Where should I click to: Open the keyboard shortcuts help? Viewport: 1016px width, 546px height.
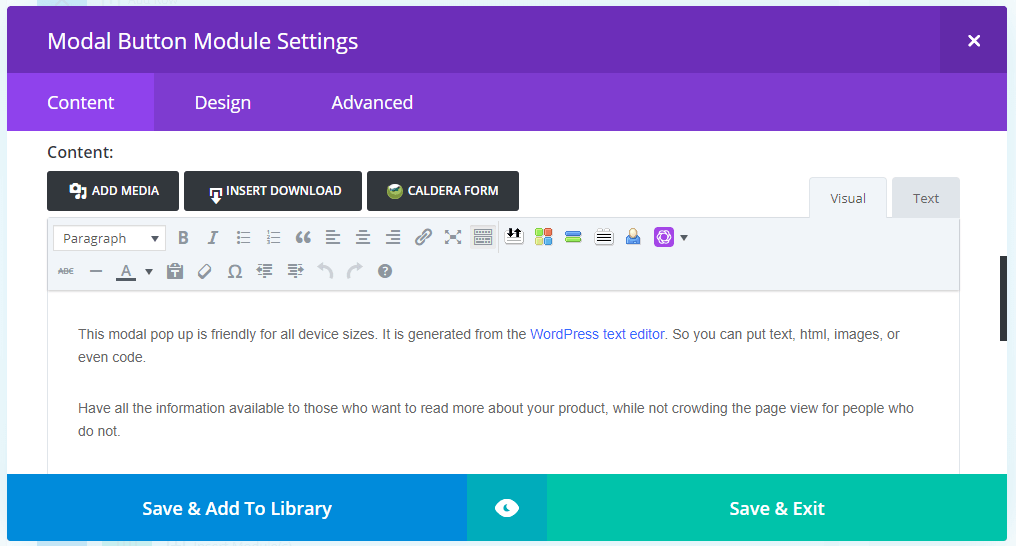pyautogui.click(x=385, y=271)
